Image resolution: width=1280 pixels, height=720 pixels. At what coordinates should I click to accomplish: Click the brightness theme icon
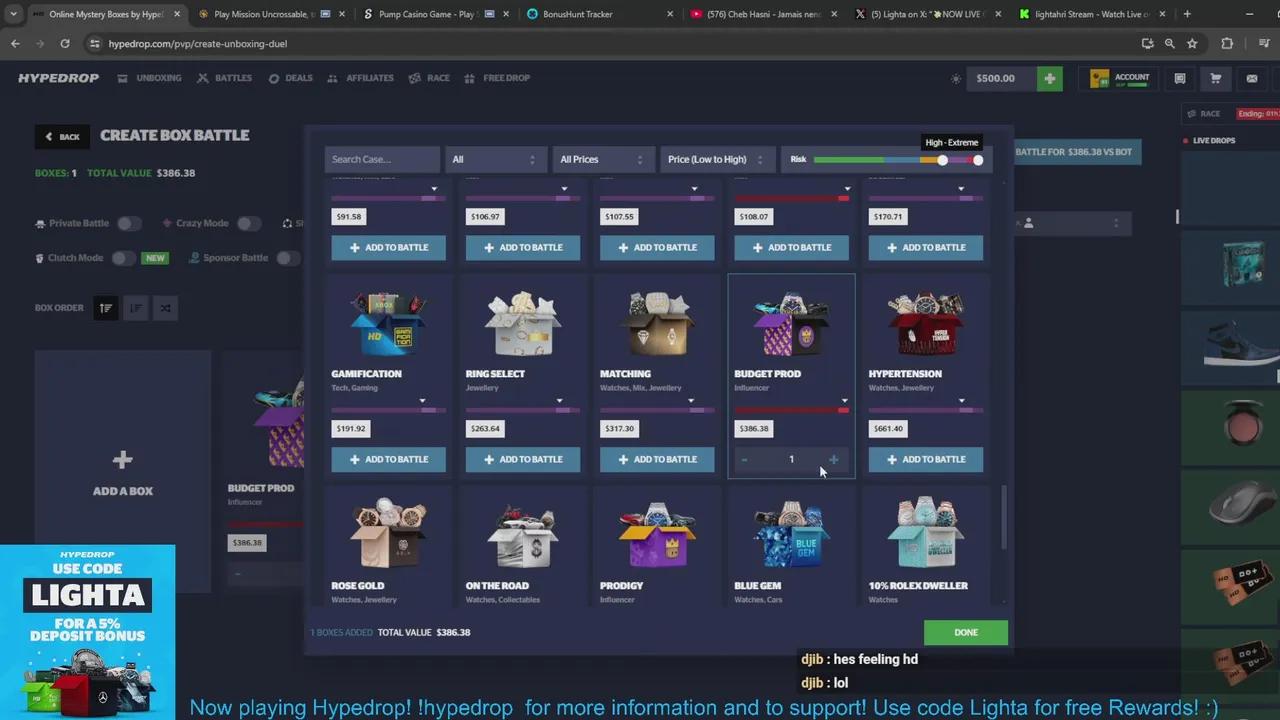(x=956, y=78)
